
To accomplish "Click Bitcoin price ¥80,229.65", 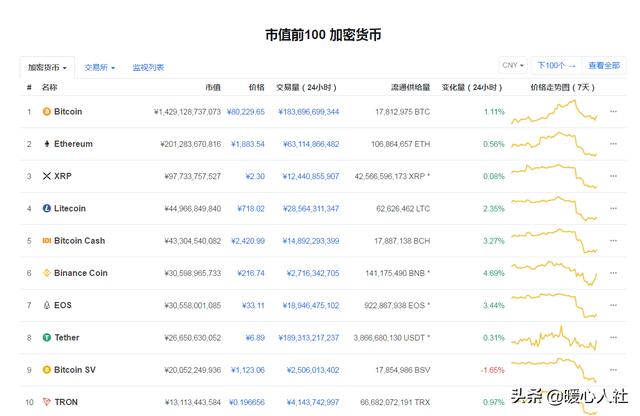I will coord(246,111).
